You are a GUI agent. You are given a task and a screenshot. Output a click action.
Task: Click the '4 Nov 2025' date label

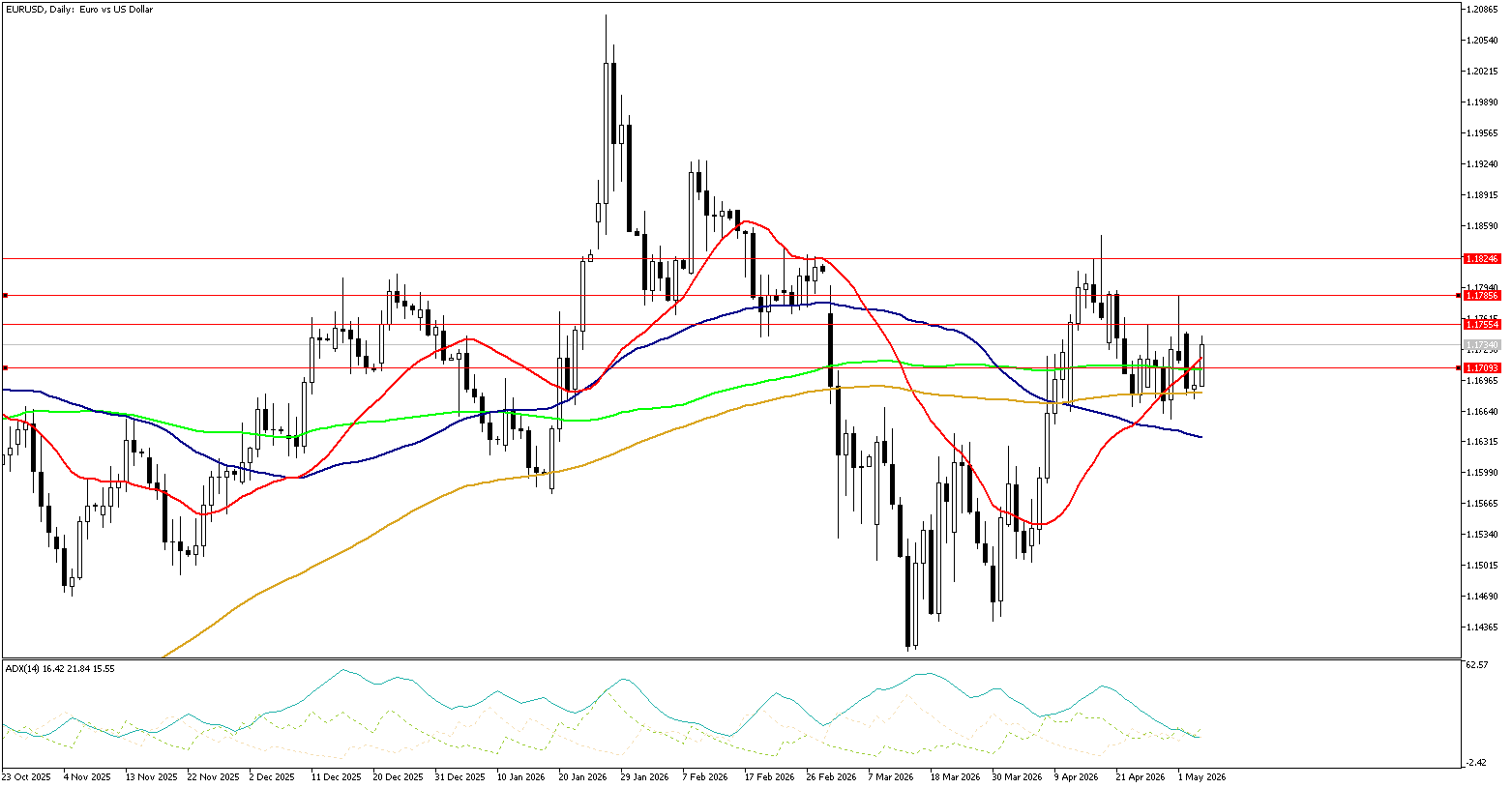[87, 776]
